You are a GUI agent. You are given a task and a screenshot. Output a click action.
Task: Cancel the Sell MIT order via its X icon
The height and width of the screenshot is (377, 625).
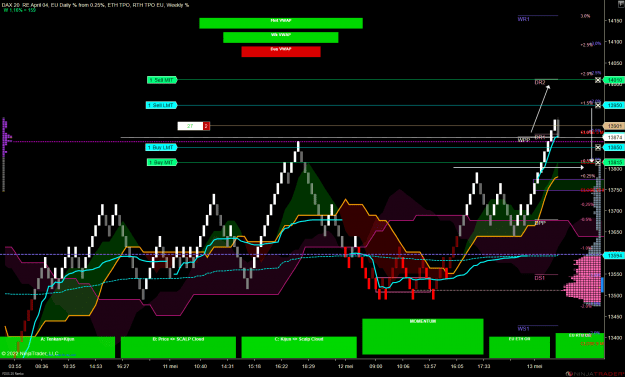tap(598, 80)
